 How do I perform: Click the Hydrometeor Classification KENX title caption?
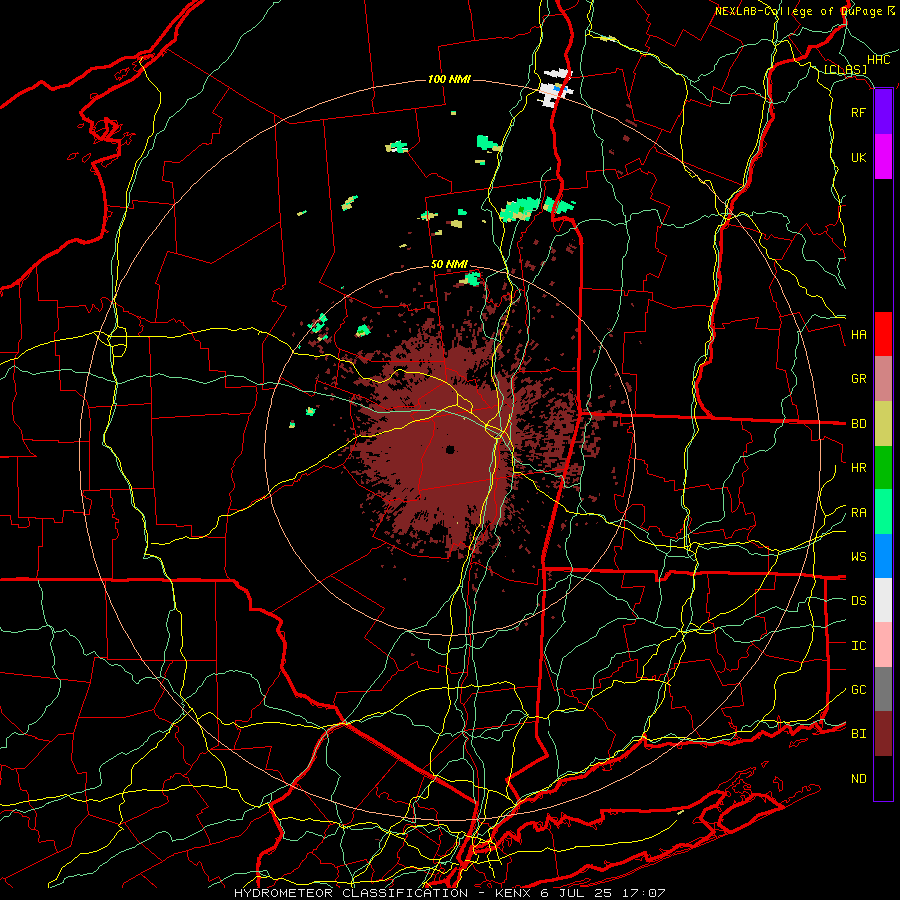click(450, 893)
